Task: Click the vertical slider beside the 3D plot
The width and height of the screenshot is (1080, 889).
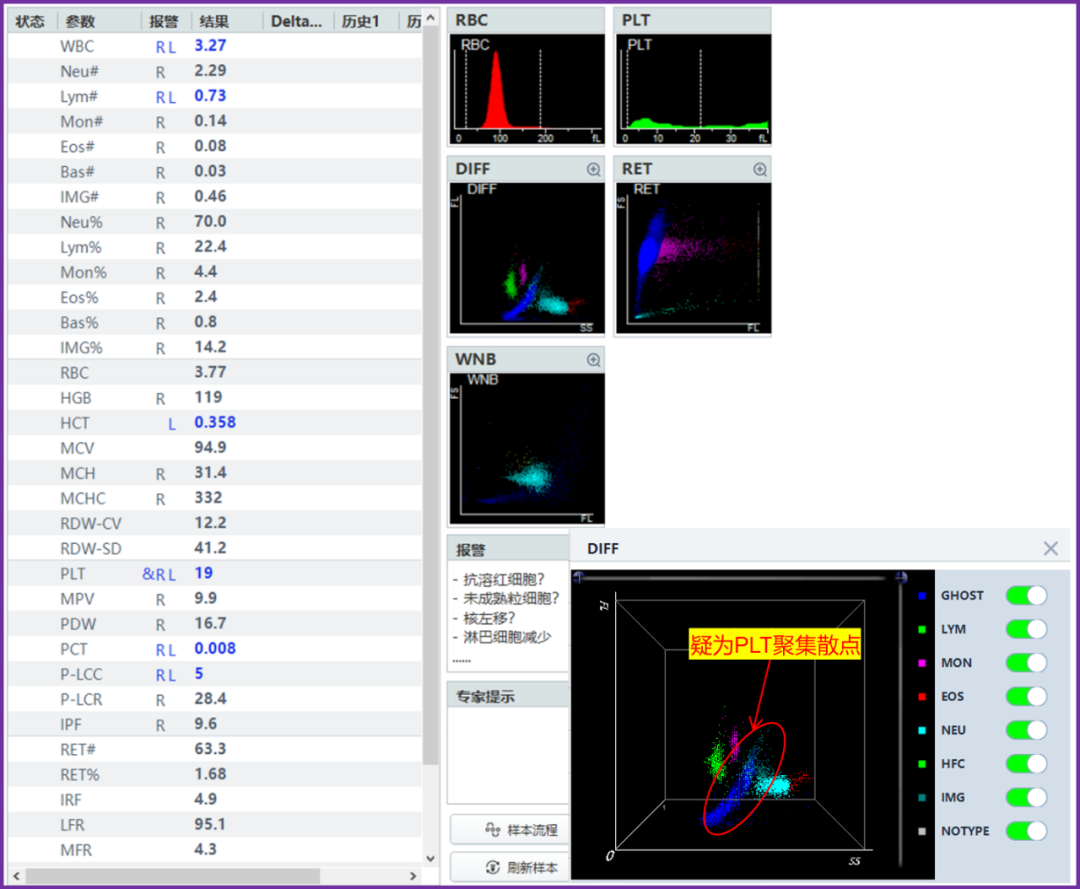Action: [901, 720]
